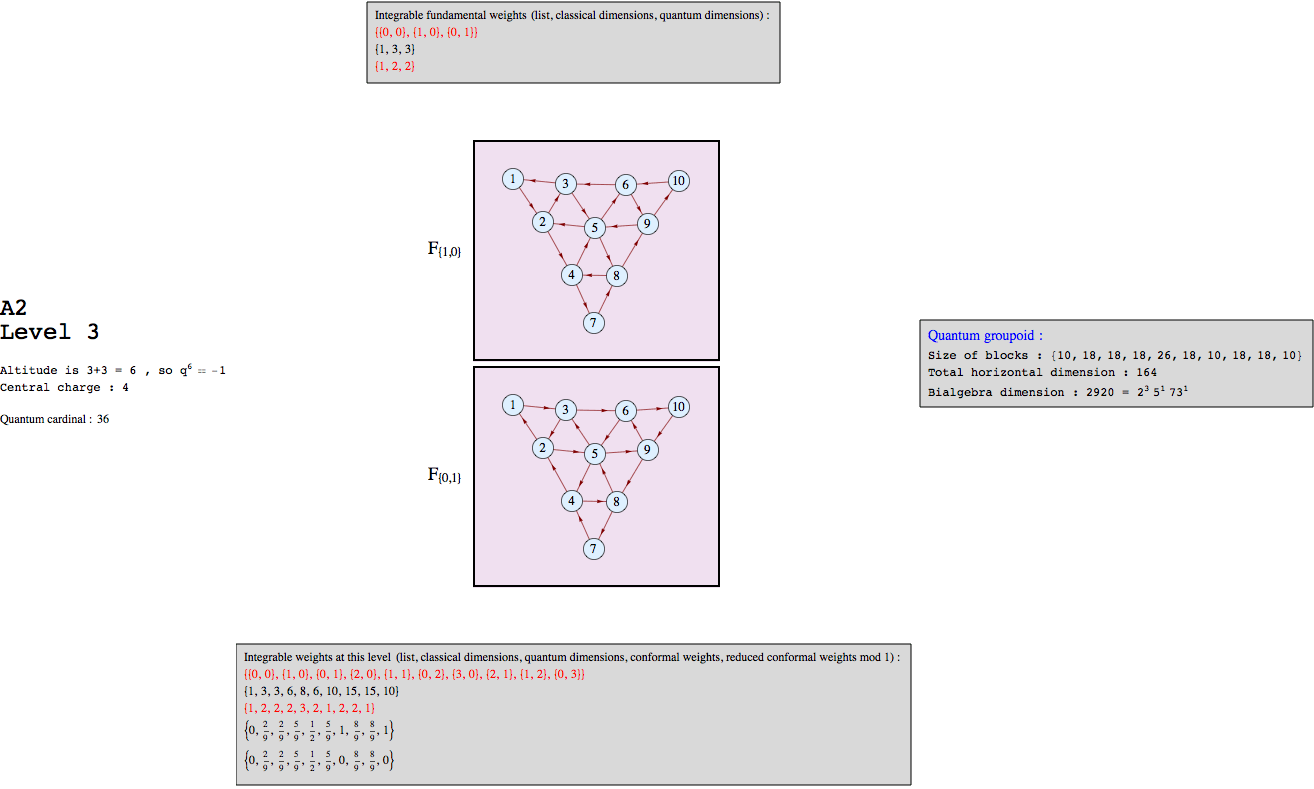Screen dimensions: 1314x789
Task: Click the 'Size of blocks' line
Action: pyautogui.click(x=1115, y=356)
